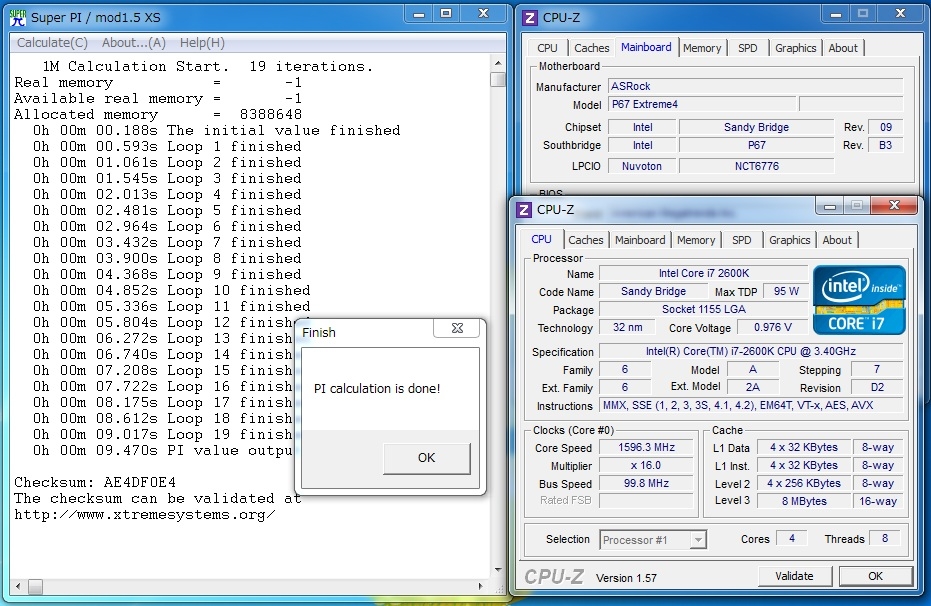The height and width of the screenshot is (606, 931).
Task: Open the About...(A) menu in Super PI
Action: [134, 43]
